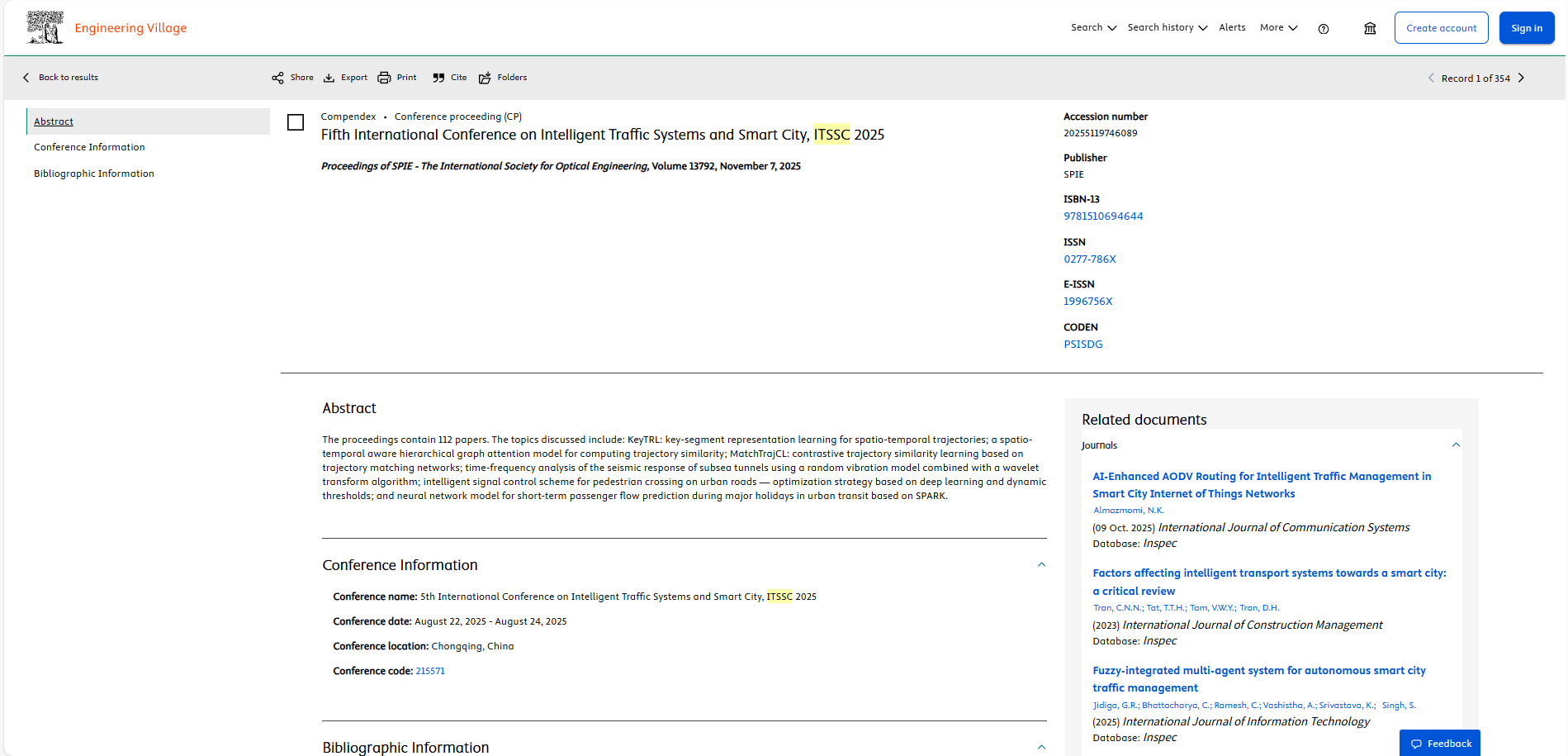This screenshot has height=756, width=1568.
Task: Open ISBN-13 link 9781510694644
Action: (1103, 216)
